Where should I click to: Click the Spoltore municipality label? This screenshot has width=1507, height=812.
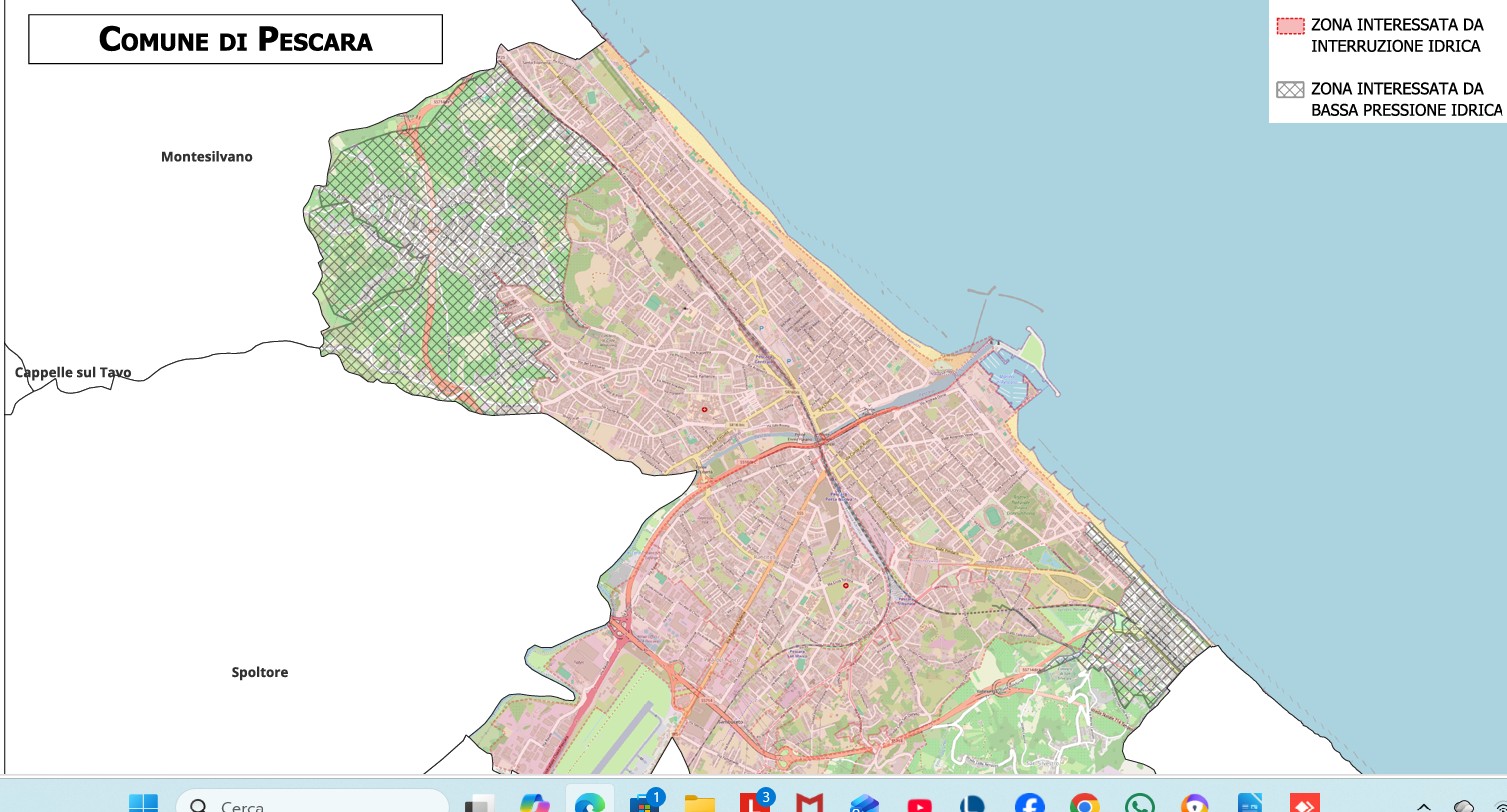260,672
